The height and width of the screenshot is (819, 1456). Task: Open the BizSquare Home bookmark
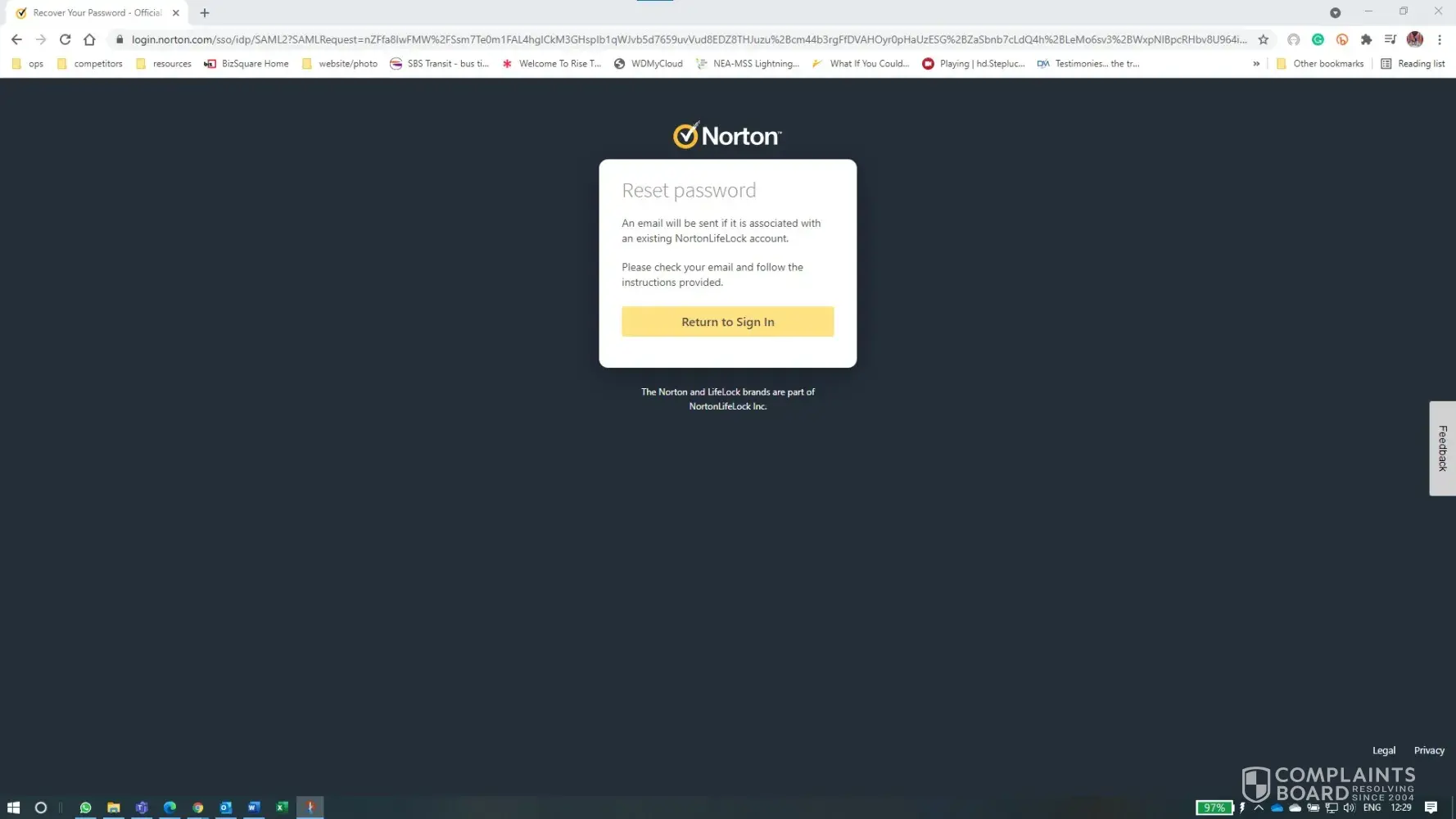(x=246, y=63)
